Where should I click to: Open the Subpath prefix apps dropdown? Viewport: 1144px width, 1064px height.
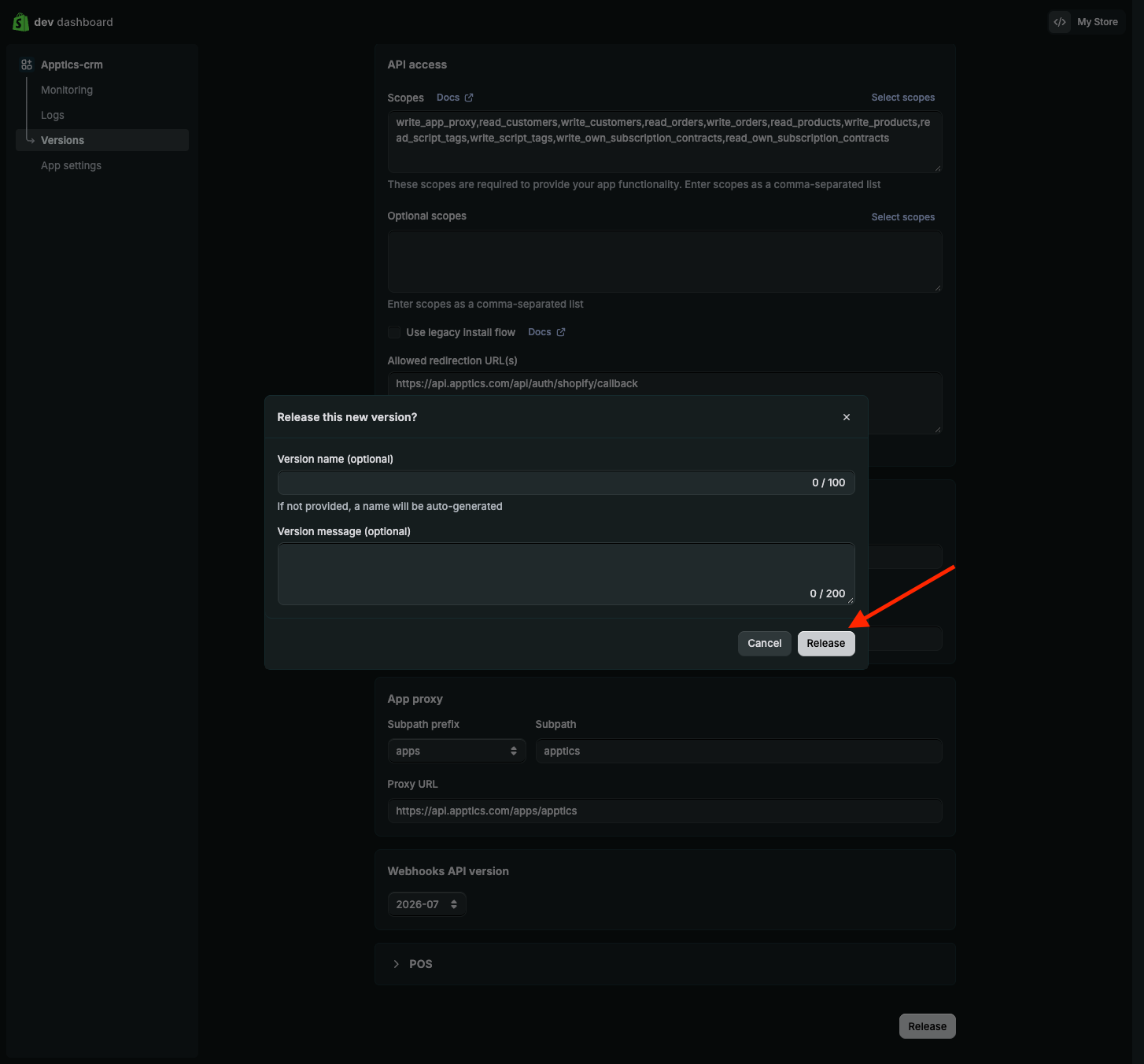(x=456, y=751)
